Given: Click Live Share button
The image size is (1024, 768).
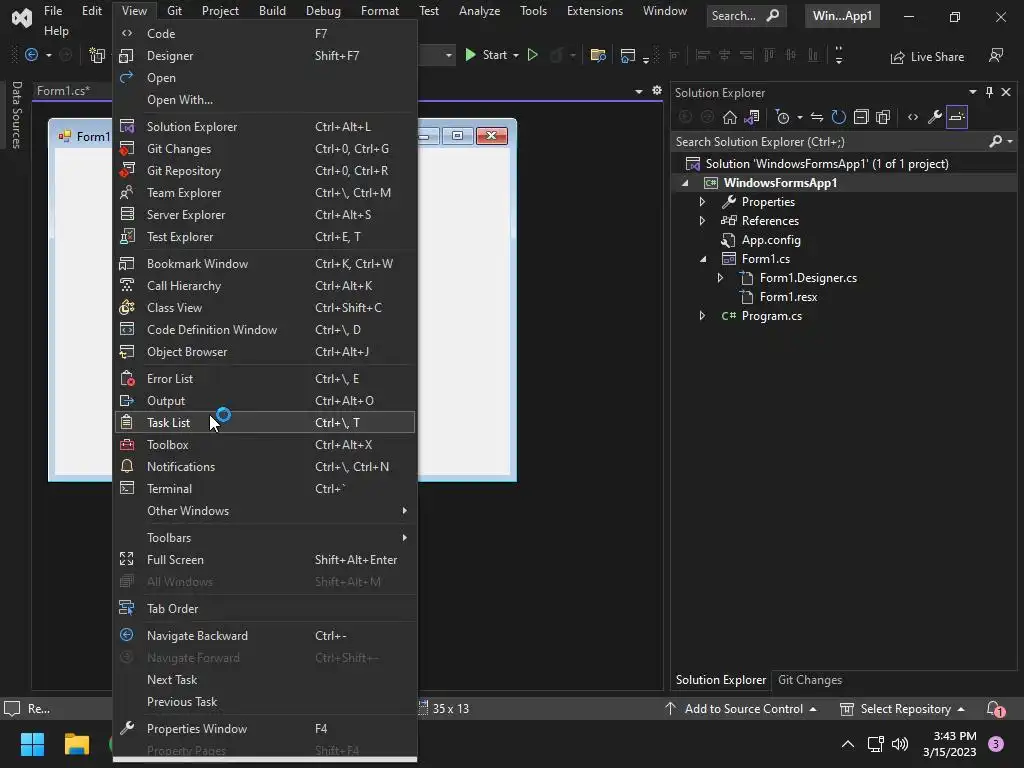Looking at the screenshot, I should click(927, 57).
